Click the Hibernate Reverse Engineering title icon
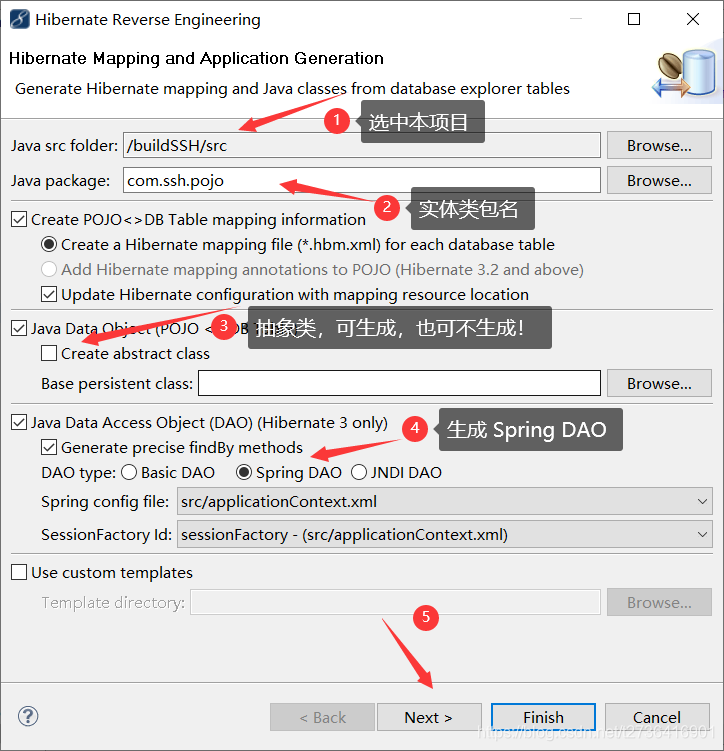This screenshot has height=751, width=724. point(20,19)
